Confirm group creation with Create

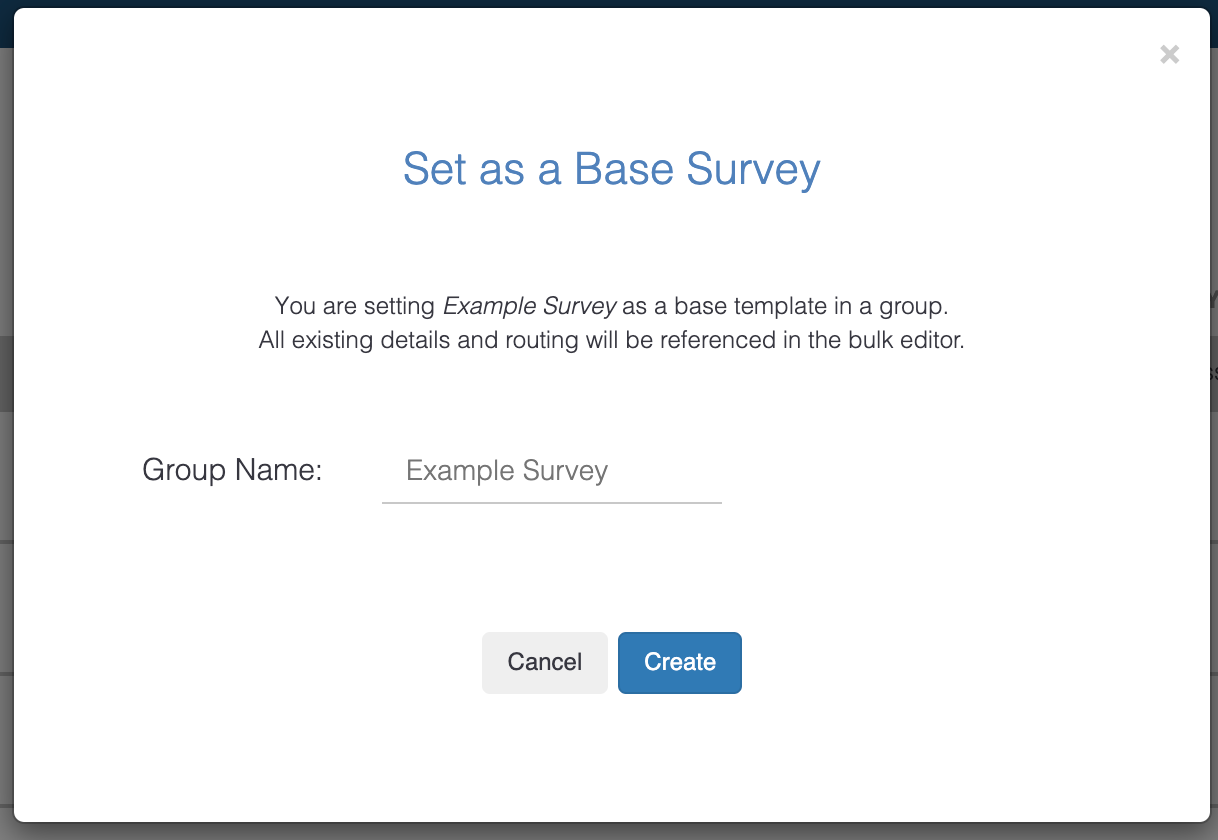click(x=680, y=662)
